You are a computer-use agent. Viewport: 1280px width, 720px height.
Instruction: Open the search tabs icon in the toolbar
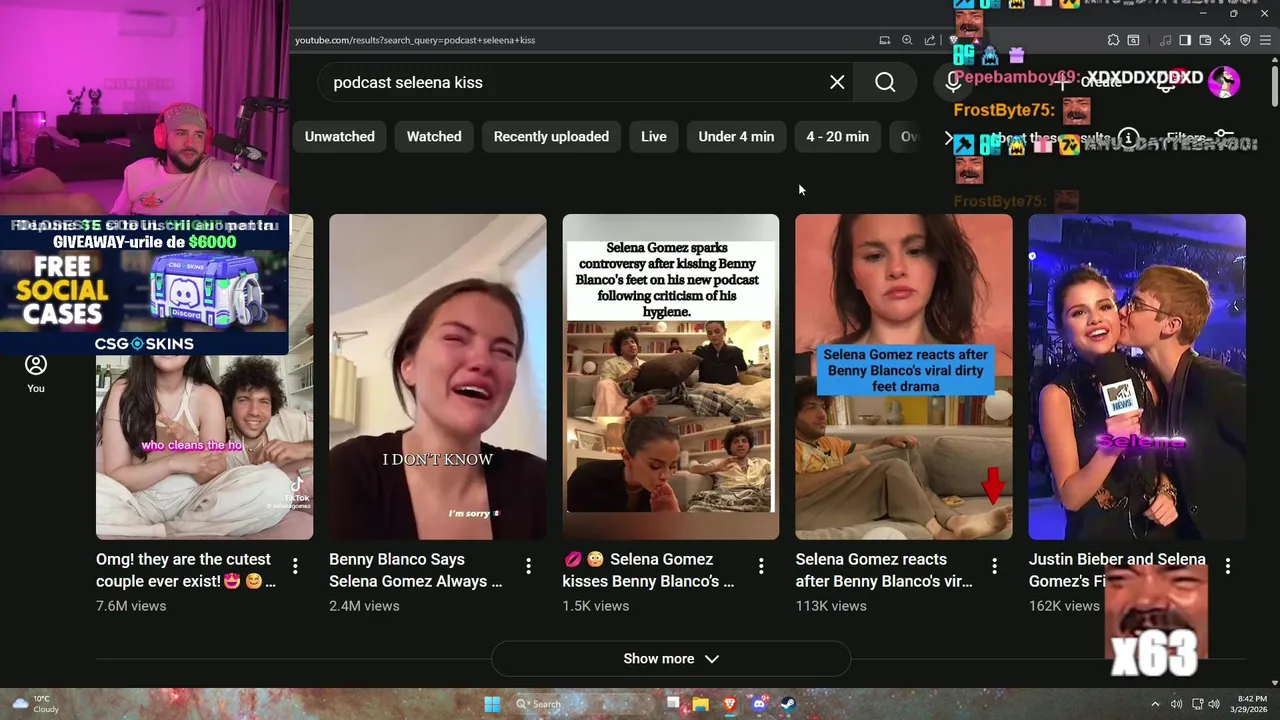tap(1133, 40)
